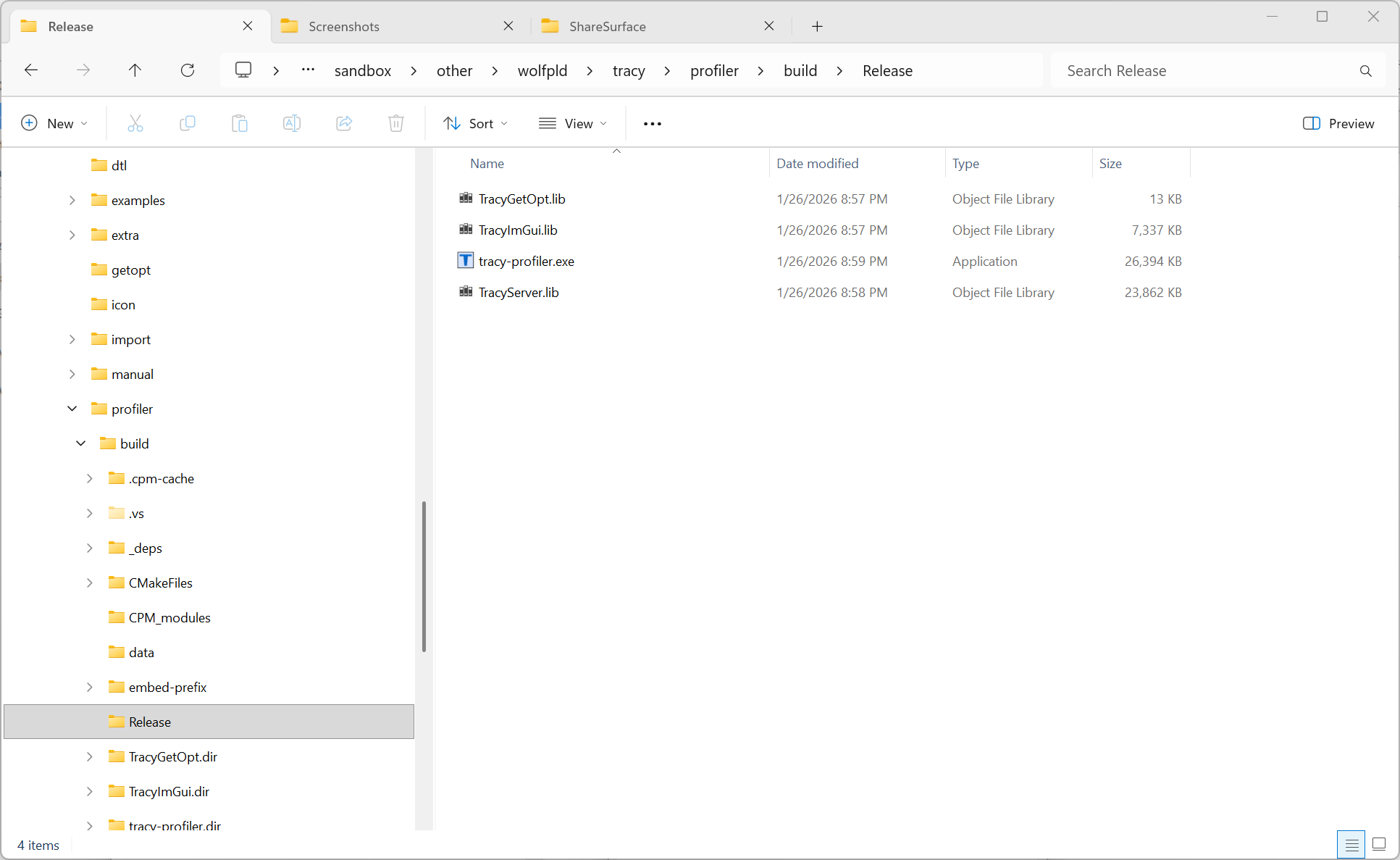This screenshot has height=860, width=1400.
Task: Click the Cut scissors icon
Action: [135, 123]
